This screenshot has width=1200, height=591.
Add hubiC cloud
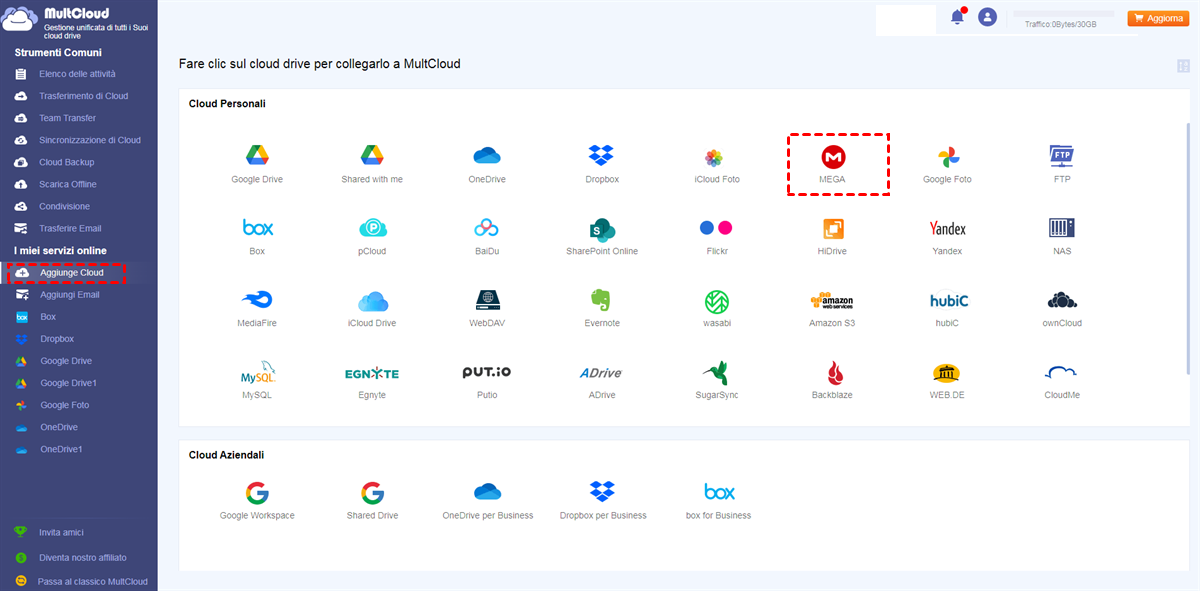[x=948, y=300]
